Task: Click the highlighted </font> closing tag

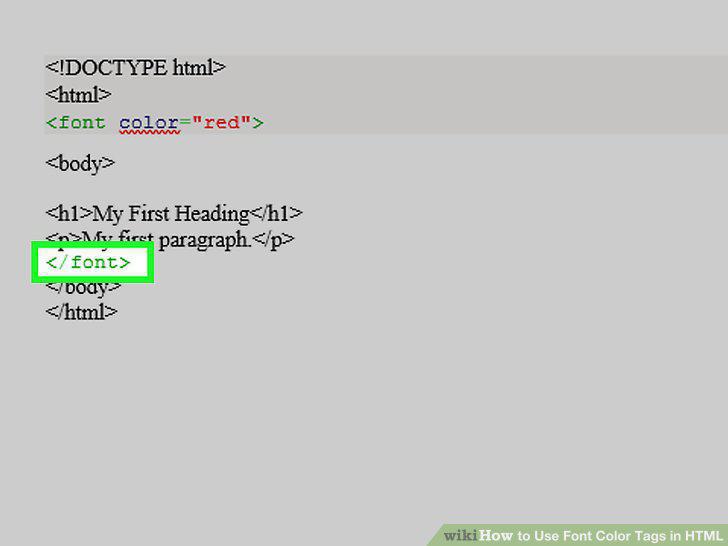Action: click(88, 263)
